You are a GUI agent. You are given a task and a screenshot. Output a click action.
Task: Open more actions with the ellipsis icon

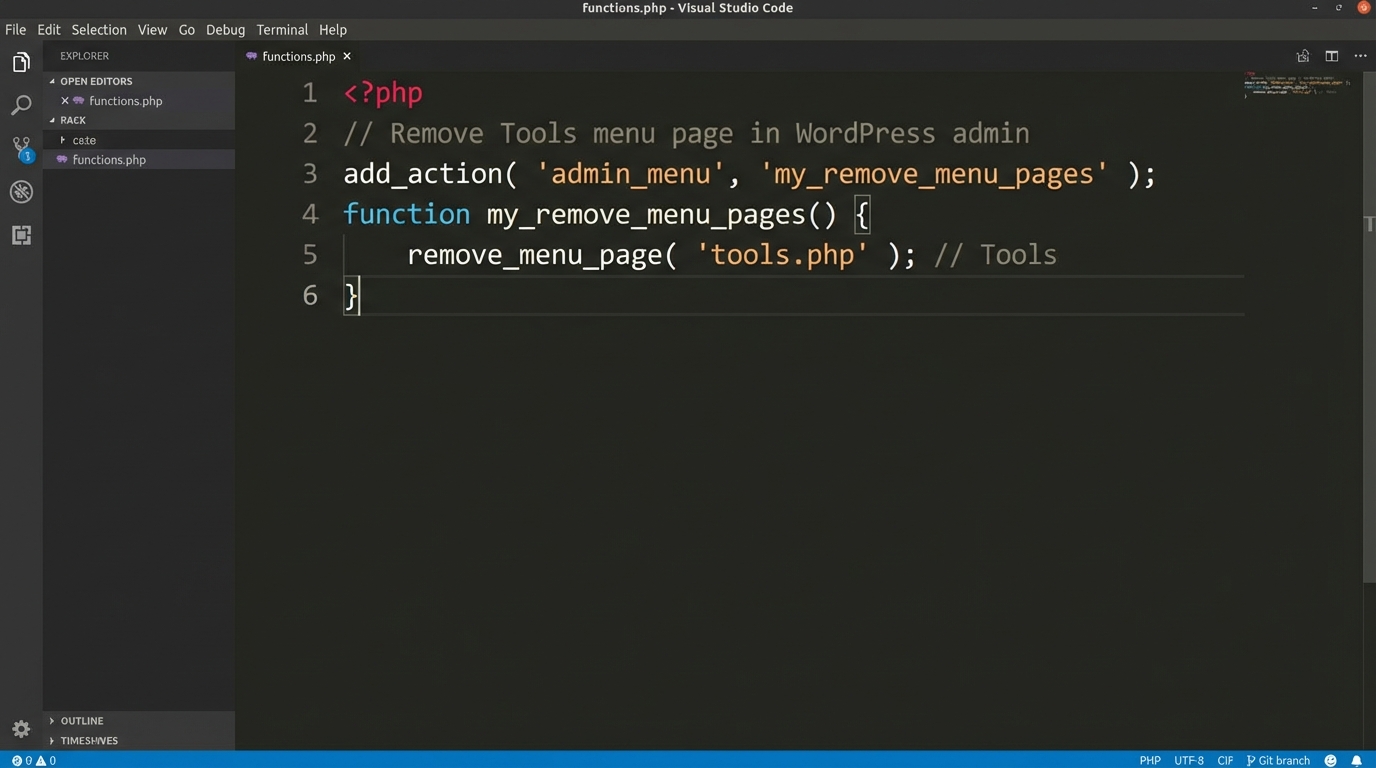pyautogui.click(x=1359, y=56)
